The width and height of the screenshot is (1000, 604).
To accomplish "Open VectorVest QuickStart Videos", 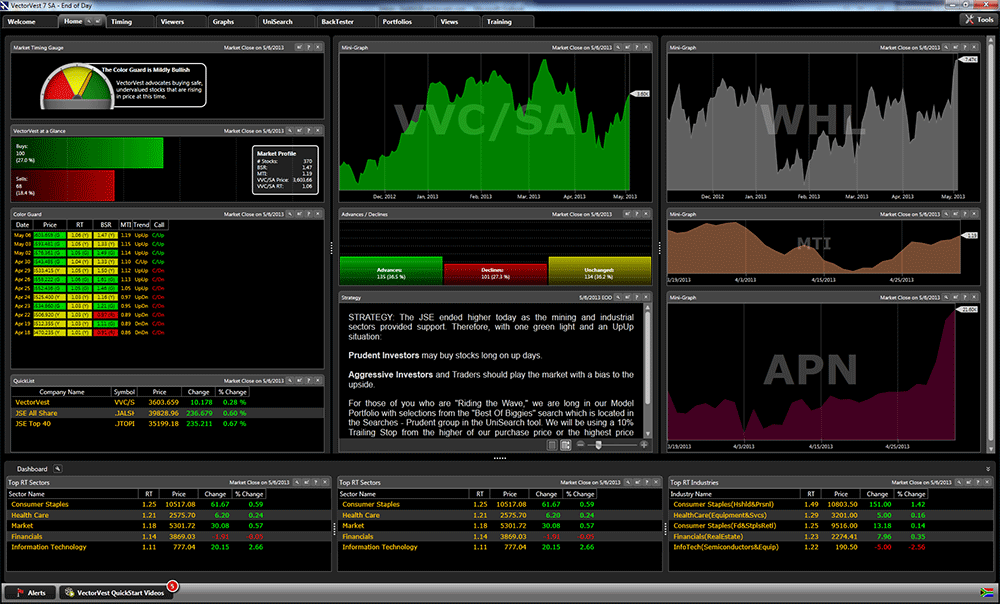I will point(114,591).
